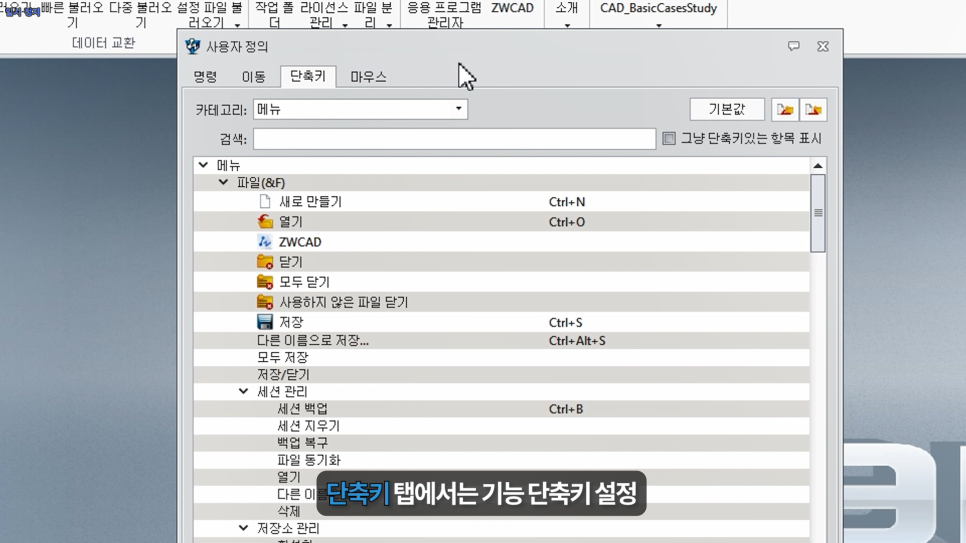This screenshot has width=966, height=543.
Task: Switch to the 명령 tab
Action: [x=205, y=76]
